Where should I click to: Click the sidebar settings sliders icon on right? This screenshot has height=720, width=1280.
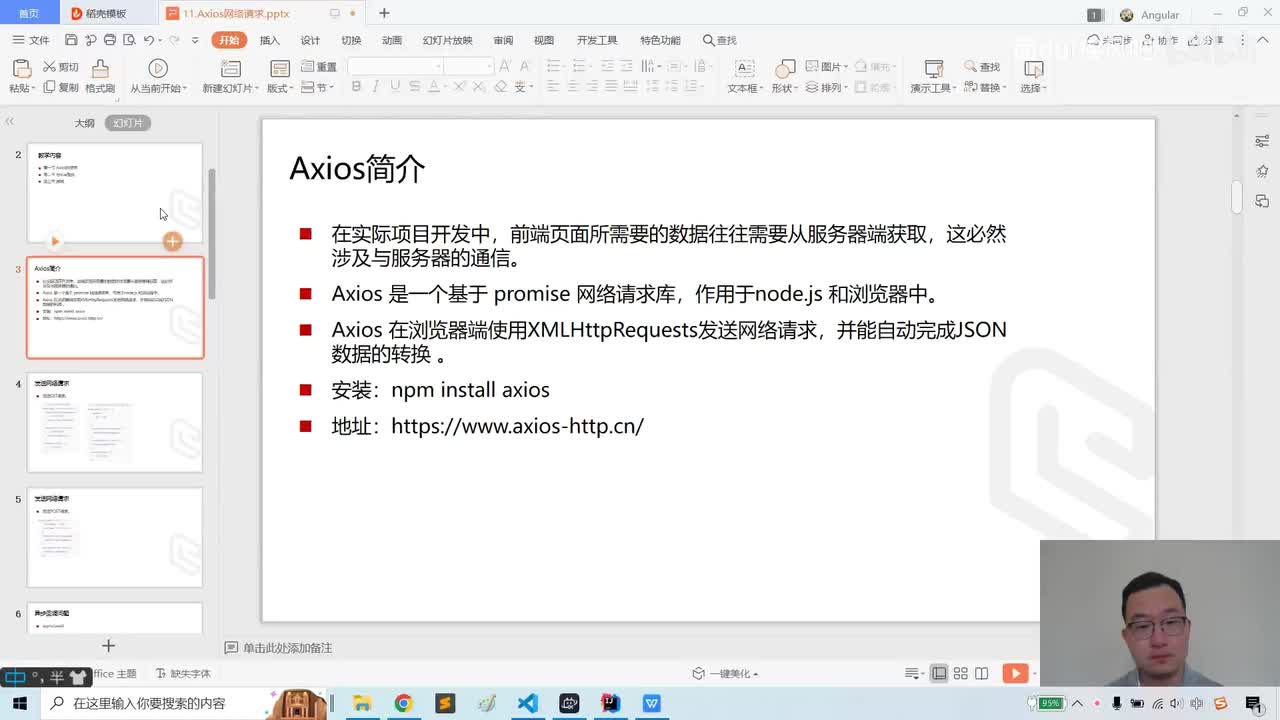point(1262,142)
